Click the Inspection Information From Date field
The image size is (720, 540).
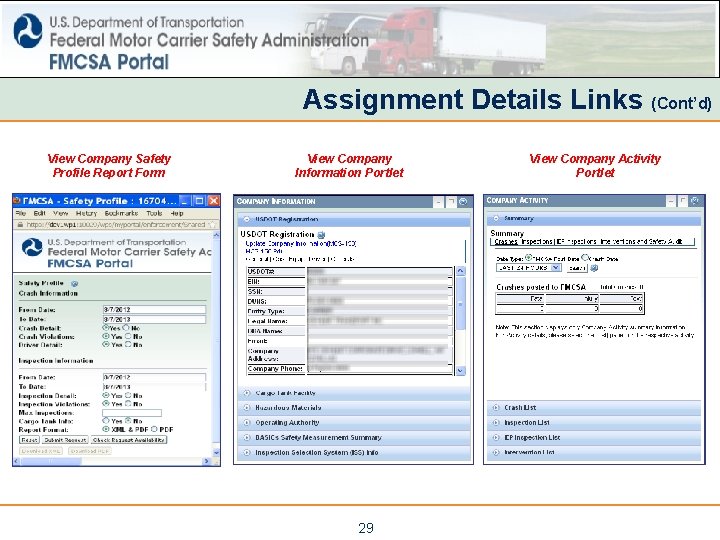[x=154, y=377]
